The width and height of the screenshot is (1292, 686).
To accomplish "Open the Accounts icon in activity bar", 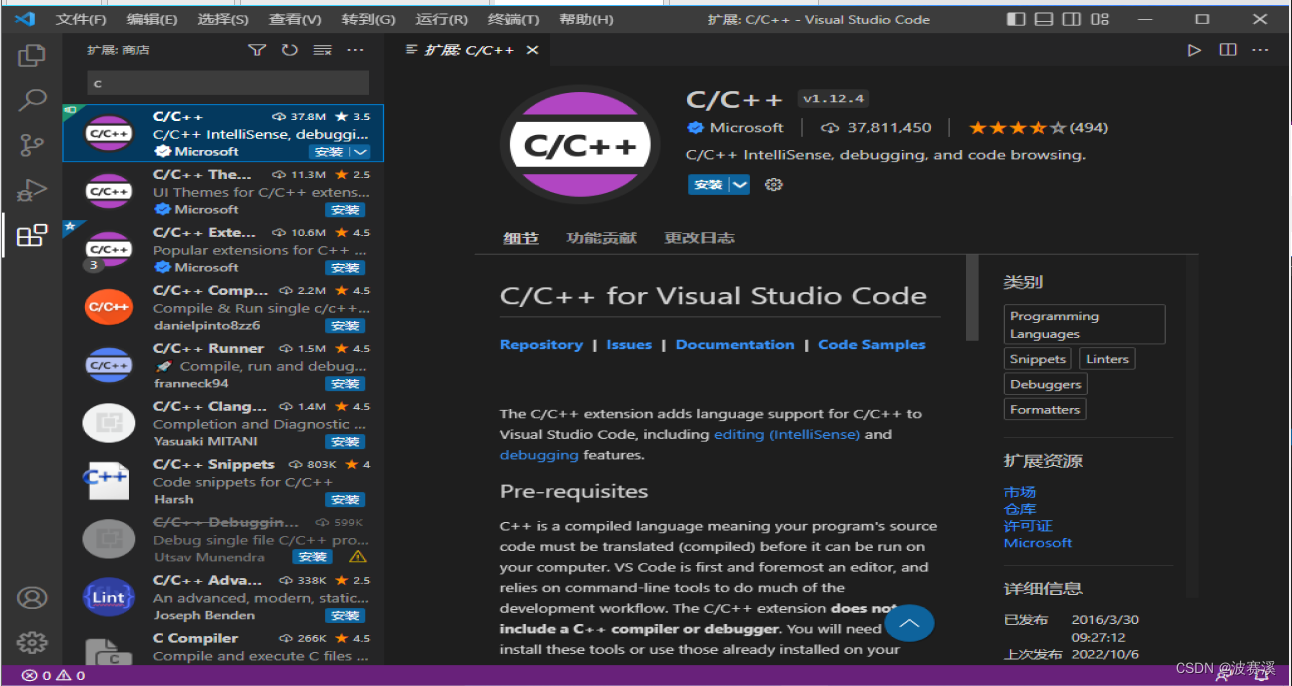I will [32, 598].
